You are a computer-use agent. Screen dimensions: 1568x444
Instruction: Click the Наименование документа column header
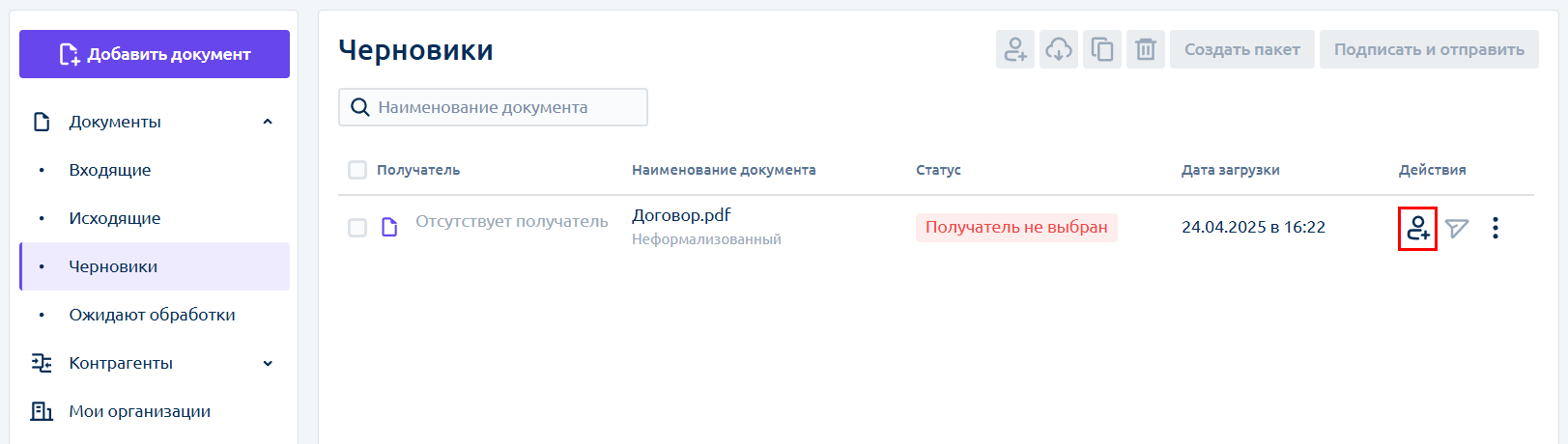(x=724, y=170)
